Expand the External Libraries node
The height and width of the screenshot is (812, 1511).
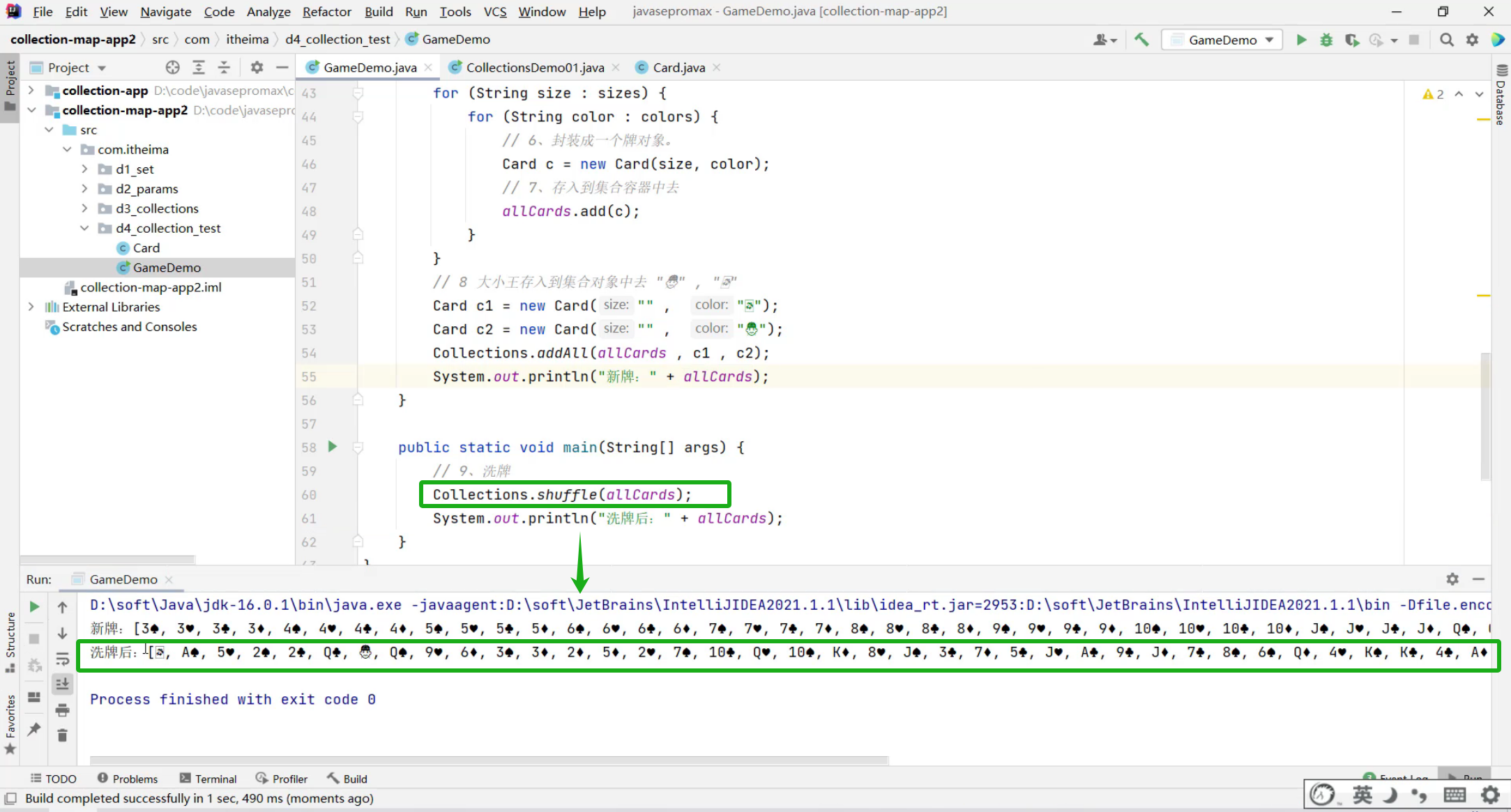point(31,307)
